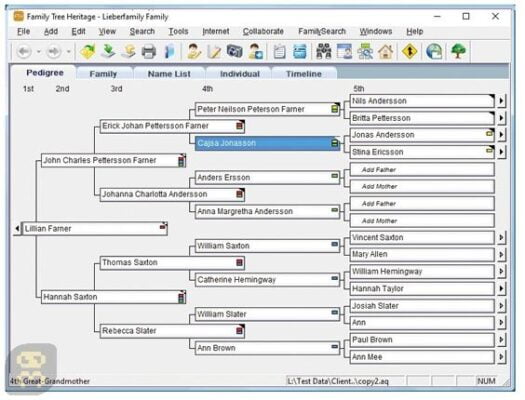The height and width of the screenshot is (400, 525).
Task: Click the clipboard icon
Action: pyautogui.click(x=280, y=52)
